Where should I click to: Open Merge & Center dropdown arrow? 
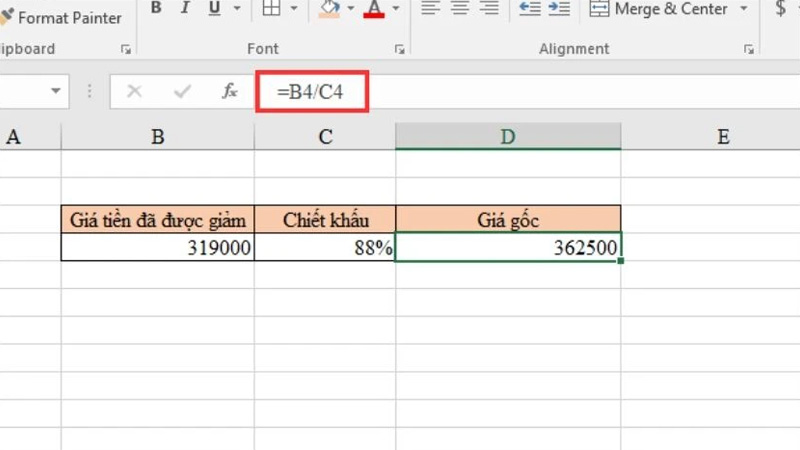[744, 8]
